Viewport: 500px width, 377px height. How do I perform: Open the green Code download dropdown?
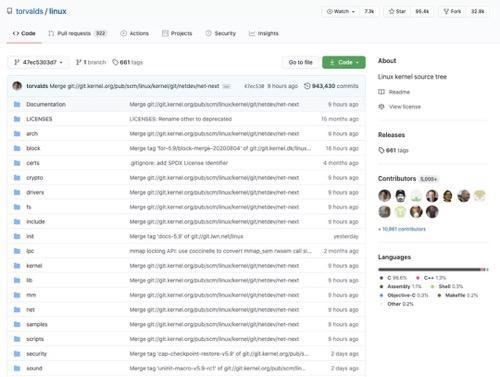tap(344, 62)
